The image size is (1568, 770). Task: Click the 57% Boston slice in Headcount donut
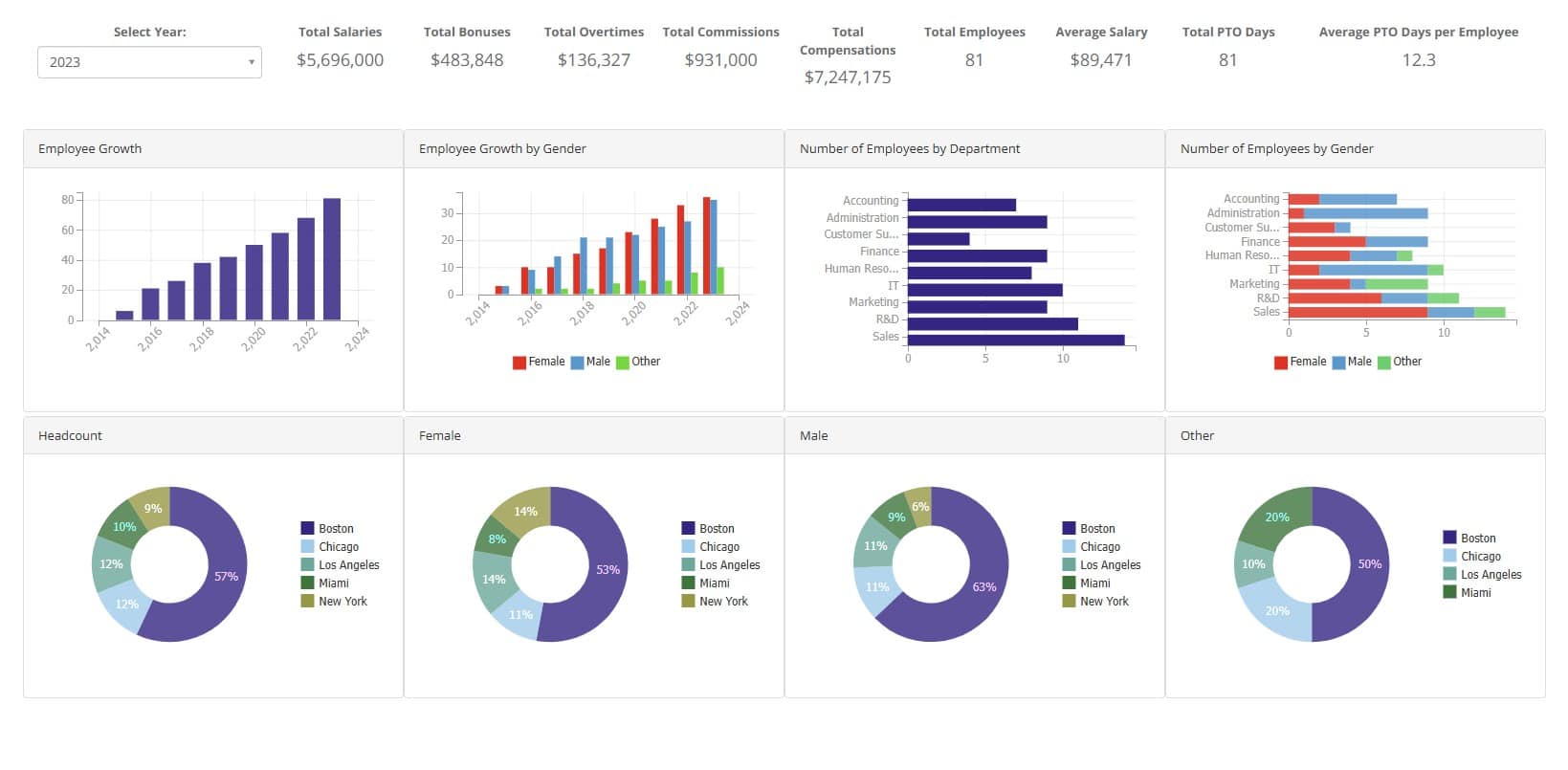pos(226,577)
